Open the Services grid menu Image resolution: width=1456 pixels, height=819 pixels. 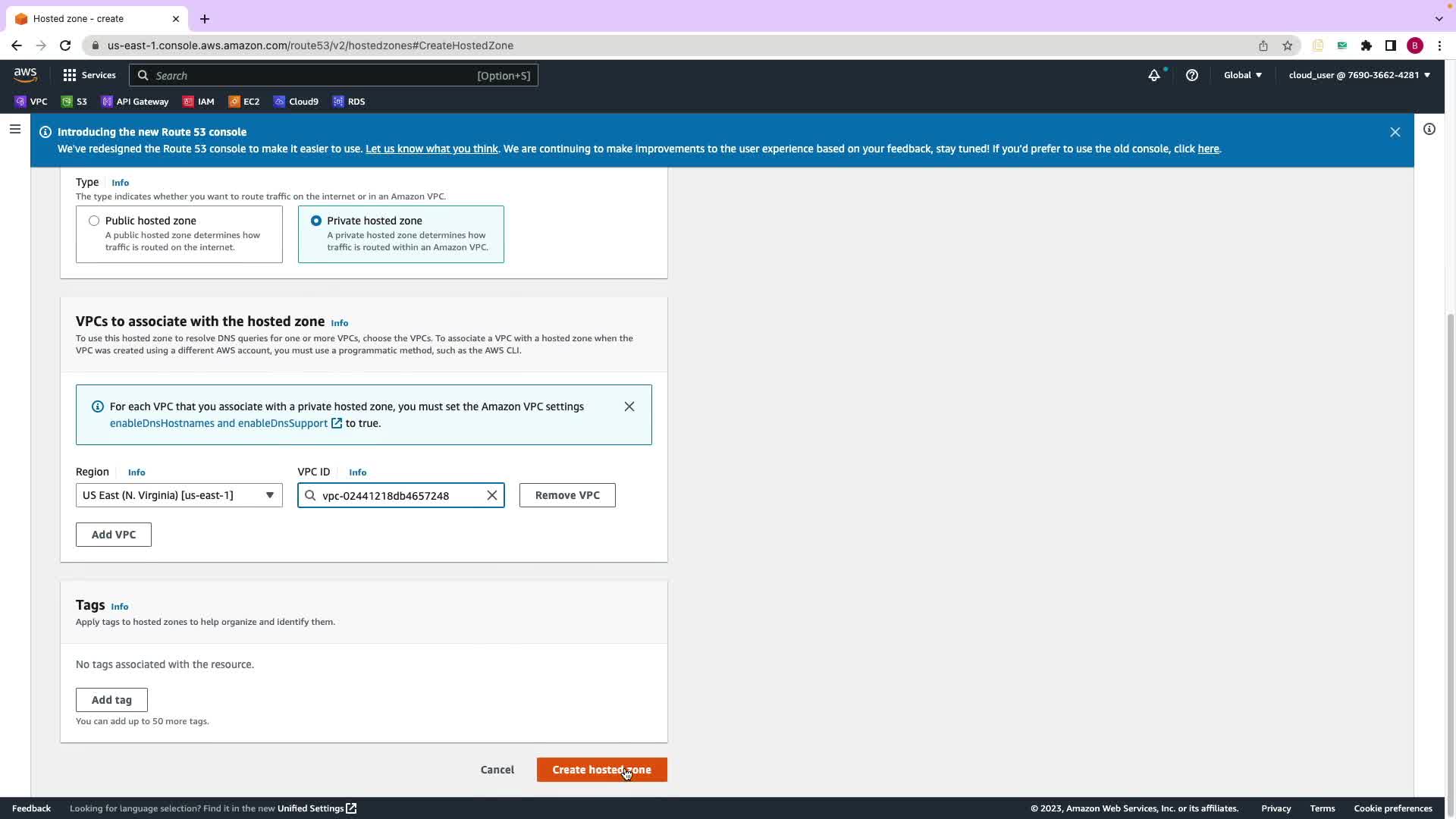pyautogui.click(x=89, y=75)
